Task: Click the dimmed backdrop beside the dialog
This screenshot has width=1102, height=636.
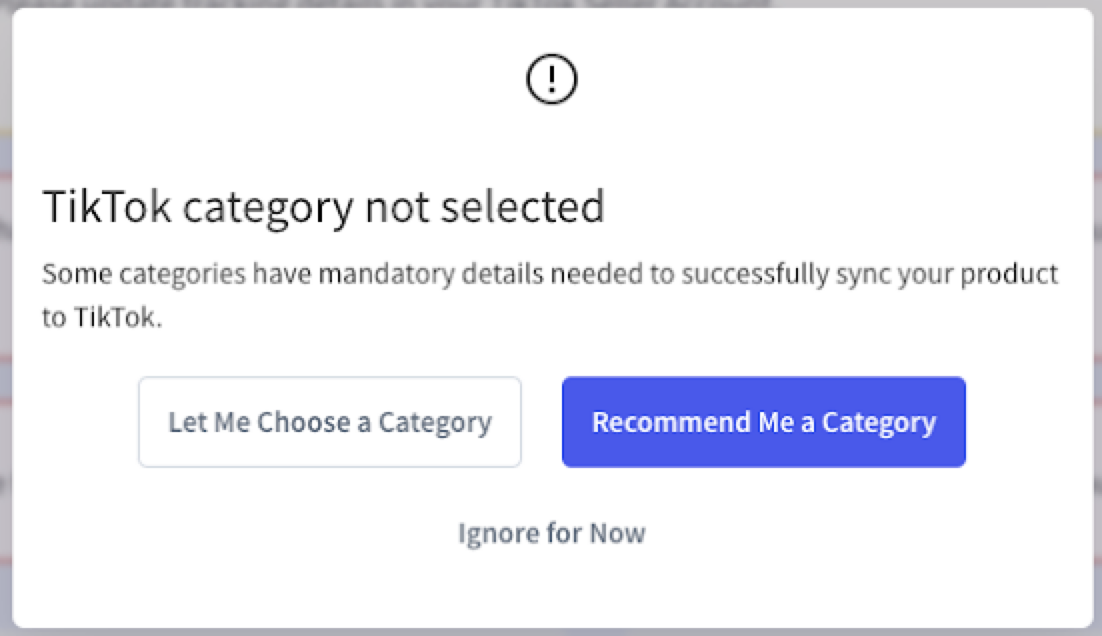Action: click(5, 316)
